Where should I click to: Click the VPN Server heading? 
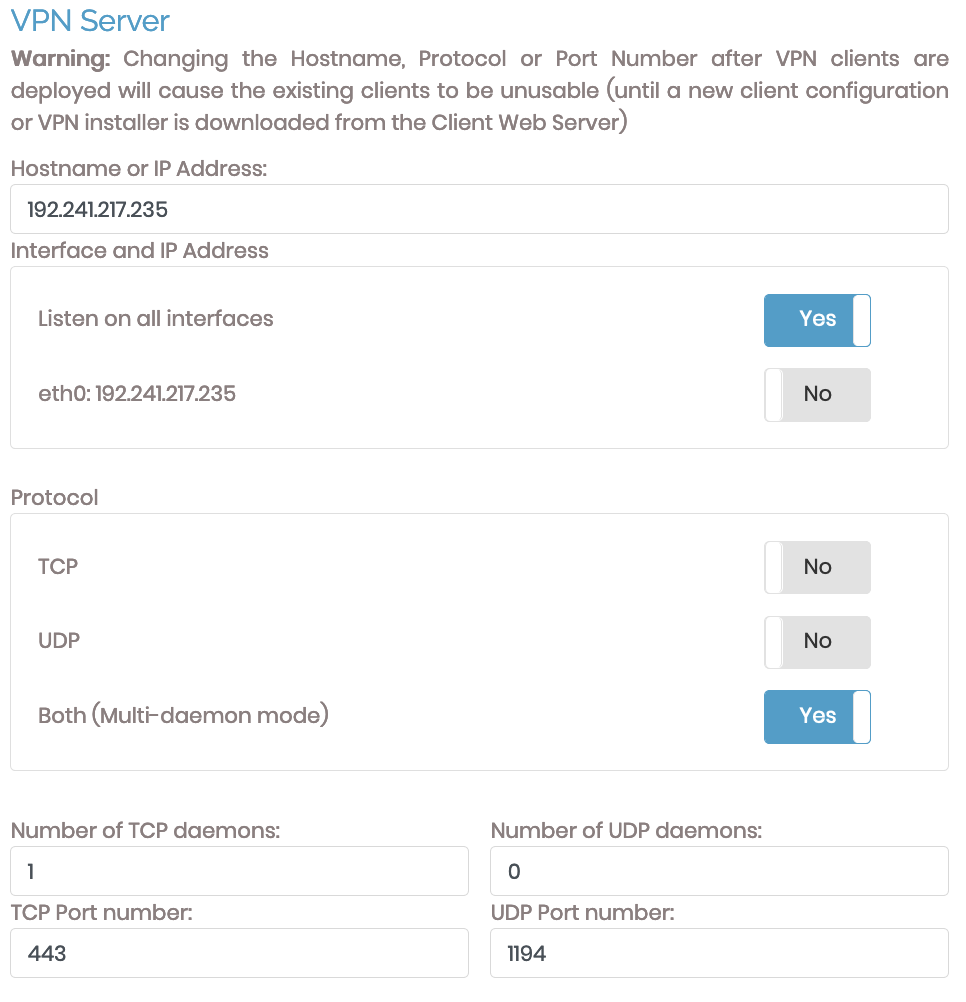[89, 20]
